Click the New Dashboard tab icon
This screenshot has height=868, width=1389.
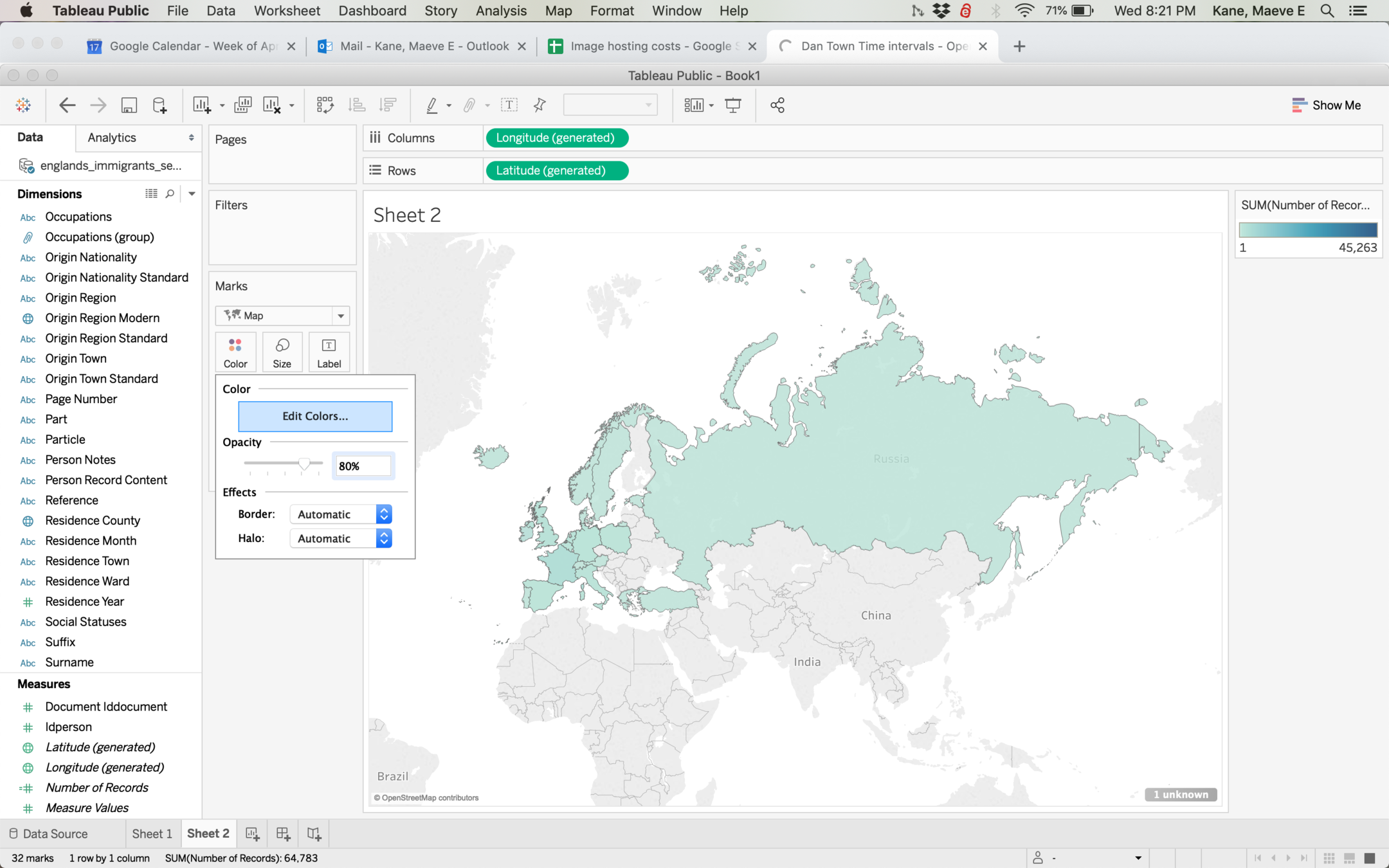point(283,834)
